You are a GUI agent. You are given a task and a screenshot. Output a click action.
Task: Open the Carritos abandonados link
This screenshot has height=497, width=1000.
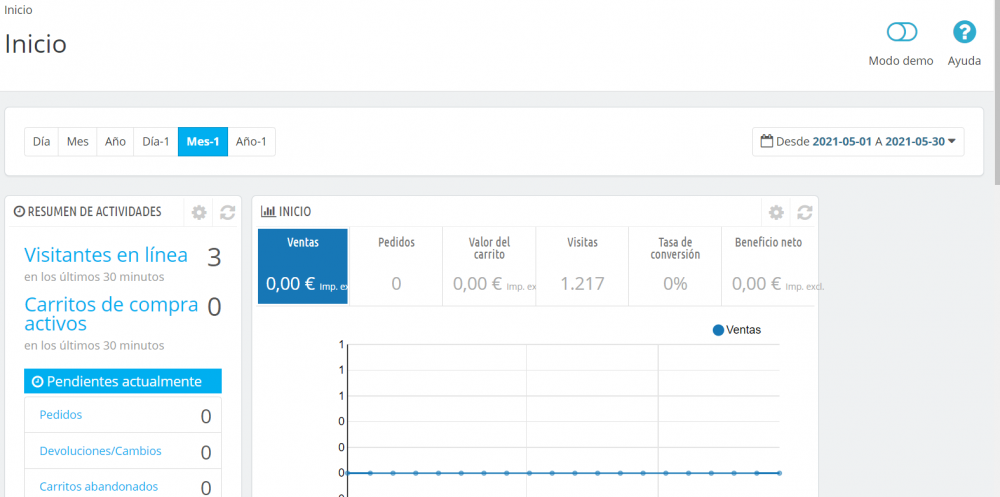tap(98, 487)
